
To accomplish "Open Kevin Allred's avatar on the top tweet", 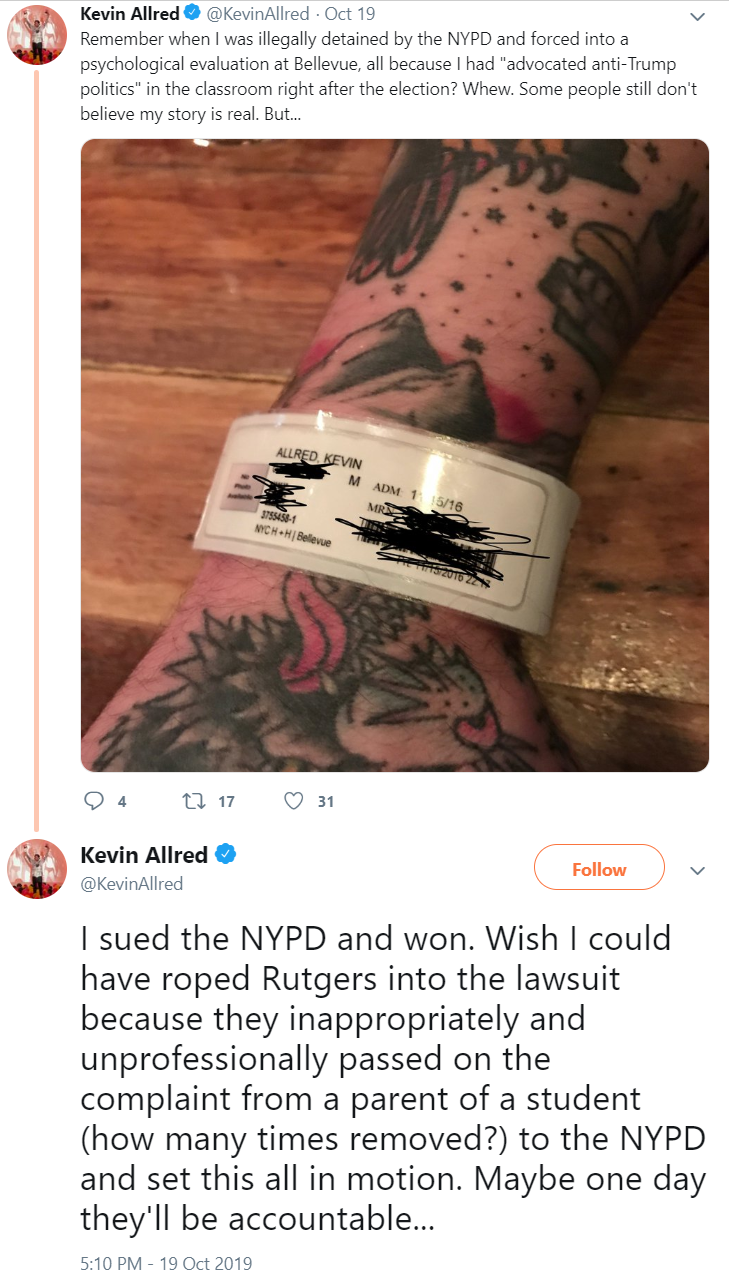I will click(37, 37).
